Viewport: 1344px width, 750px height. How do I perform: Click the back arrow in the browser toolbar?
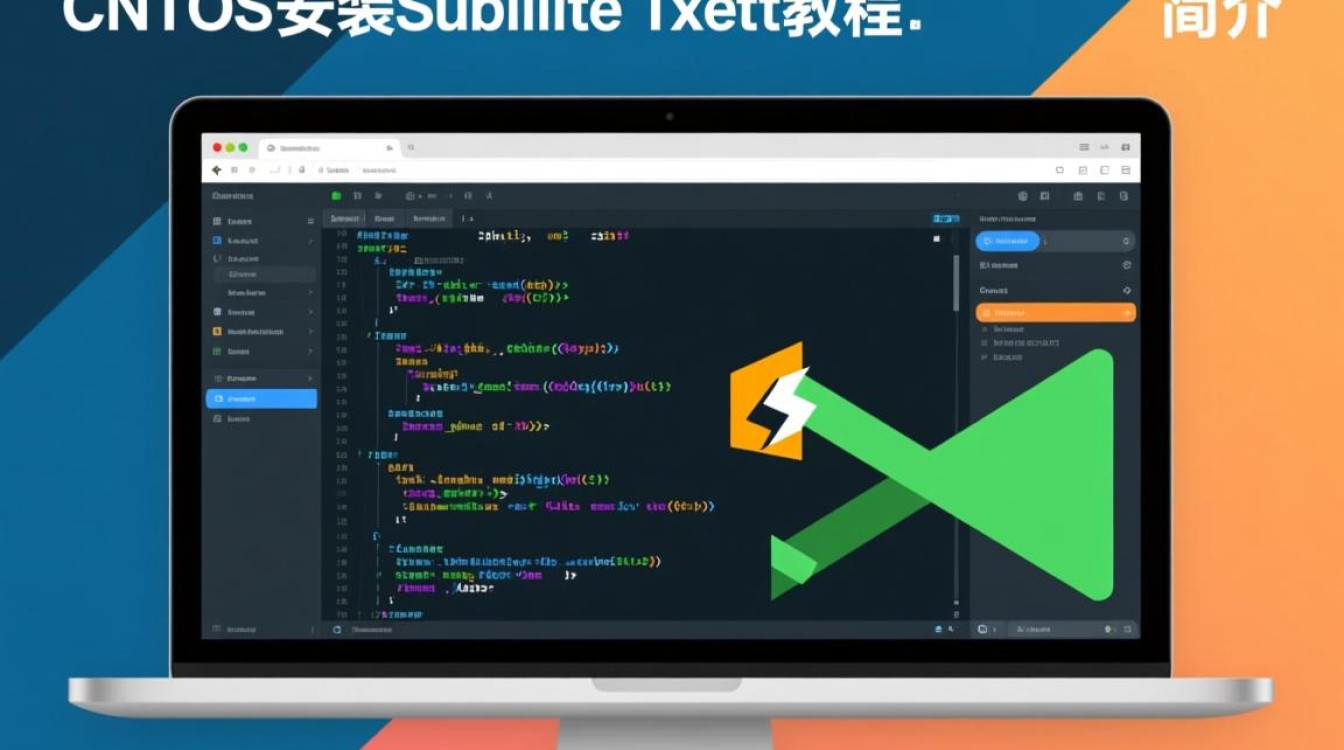[217, 171]
